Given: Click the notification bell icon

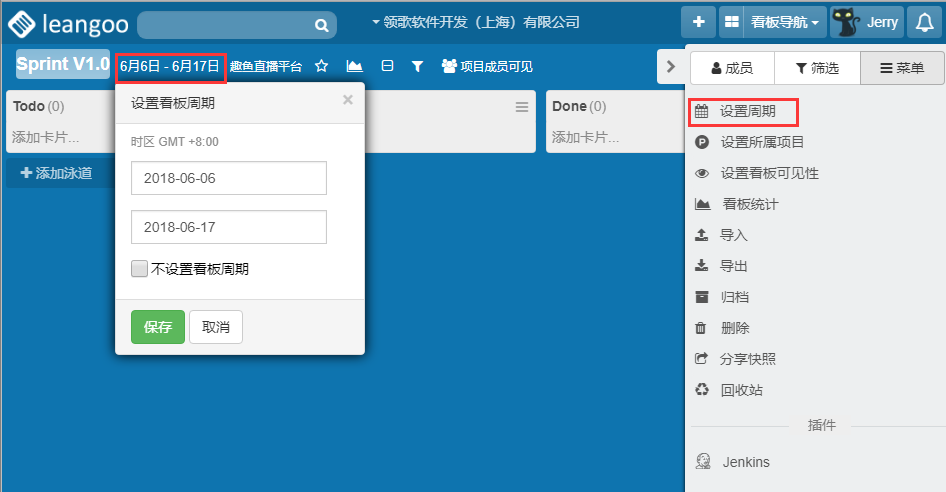Looking at the screenshot, I should 925,22.
